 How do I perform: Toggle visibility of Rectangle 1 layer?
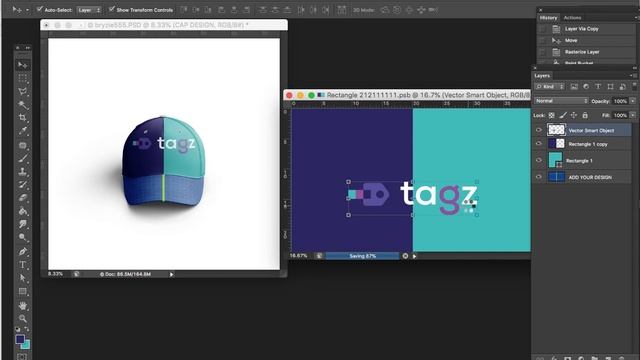538,160
